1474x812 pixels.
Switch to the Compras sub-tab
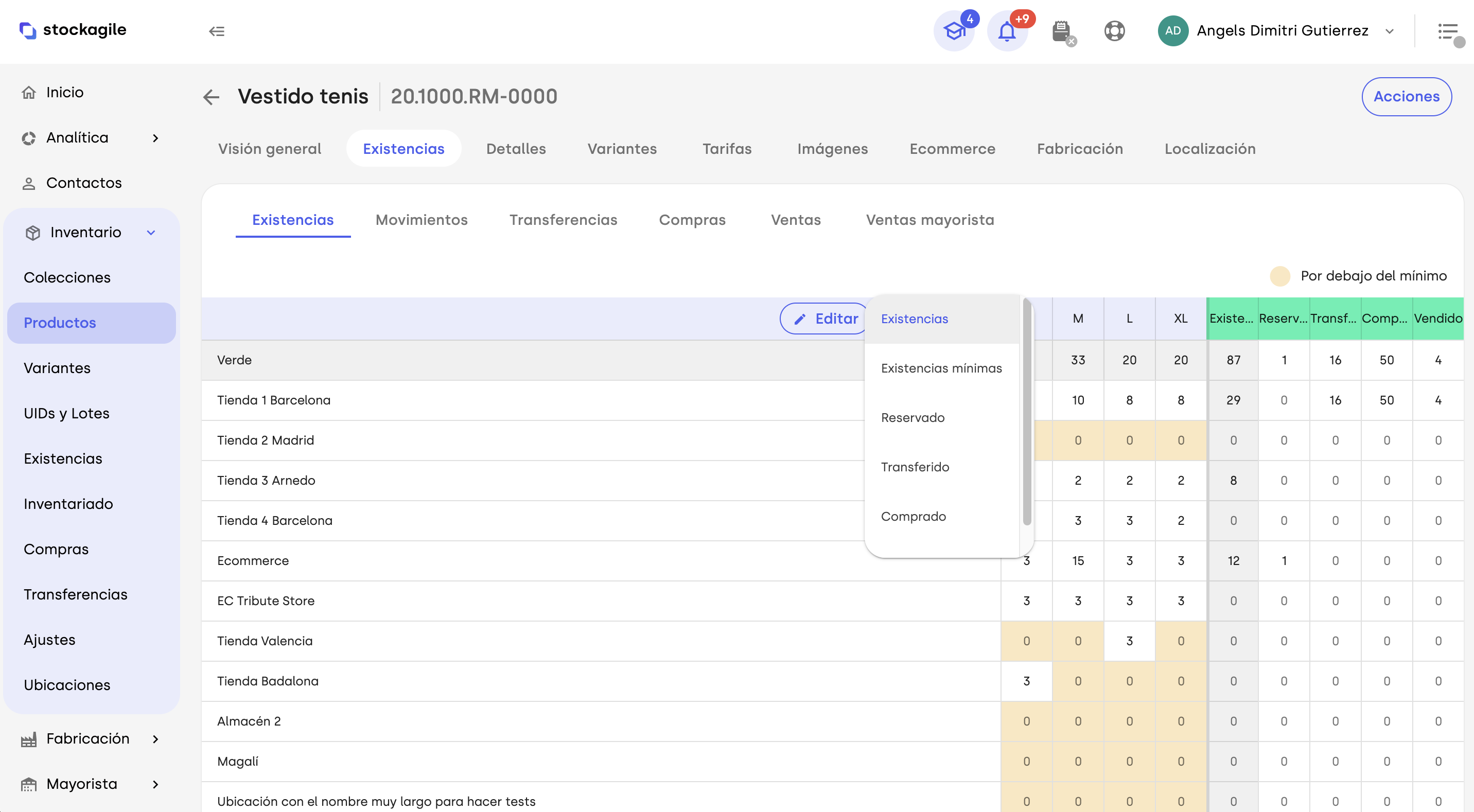[692, 220]
